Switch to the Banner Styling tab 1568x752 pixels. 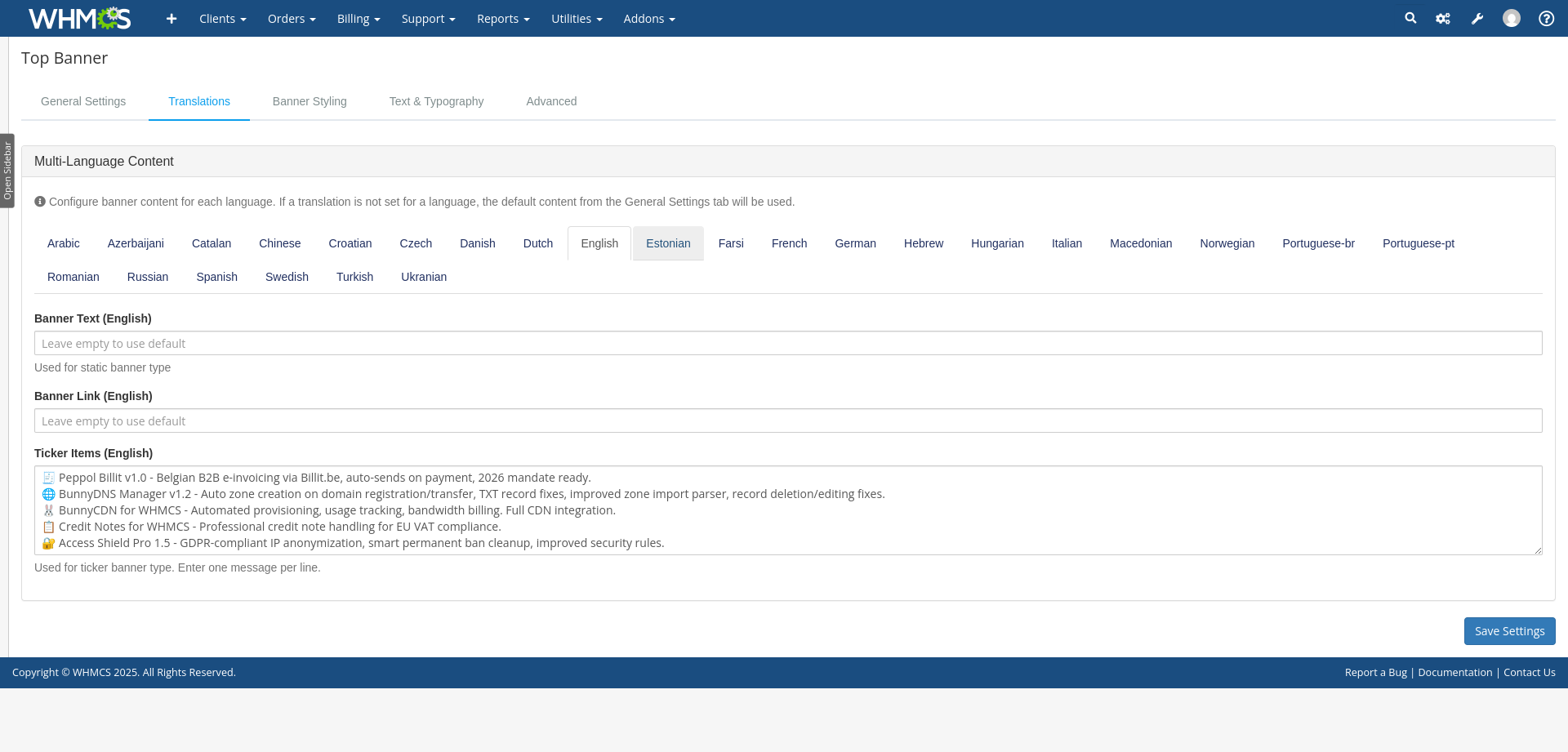310,101
